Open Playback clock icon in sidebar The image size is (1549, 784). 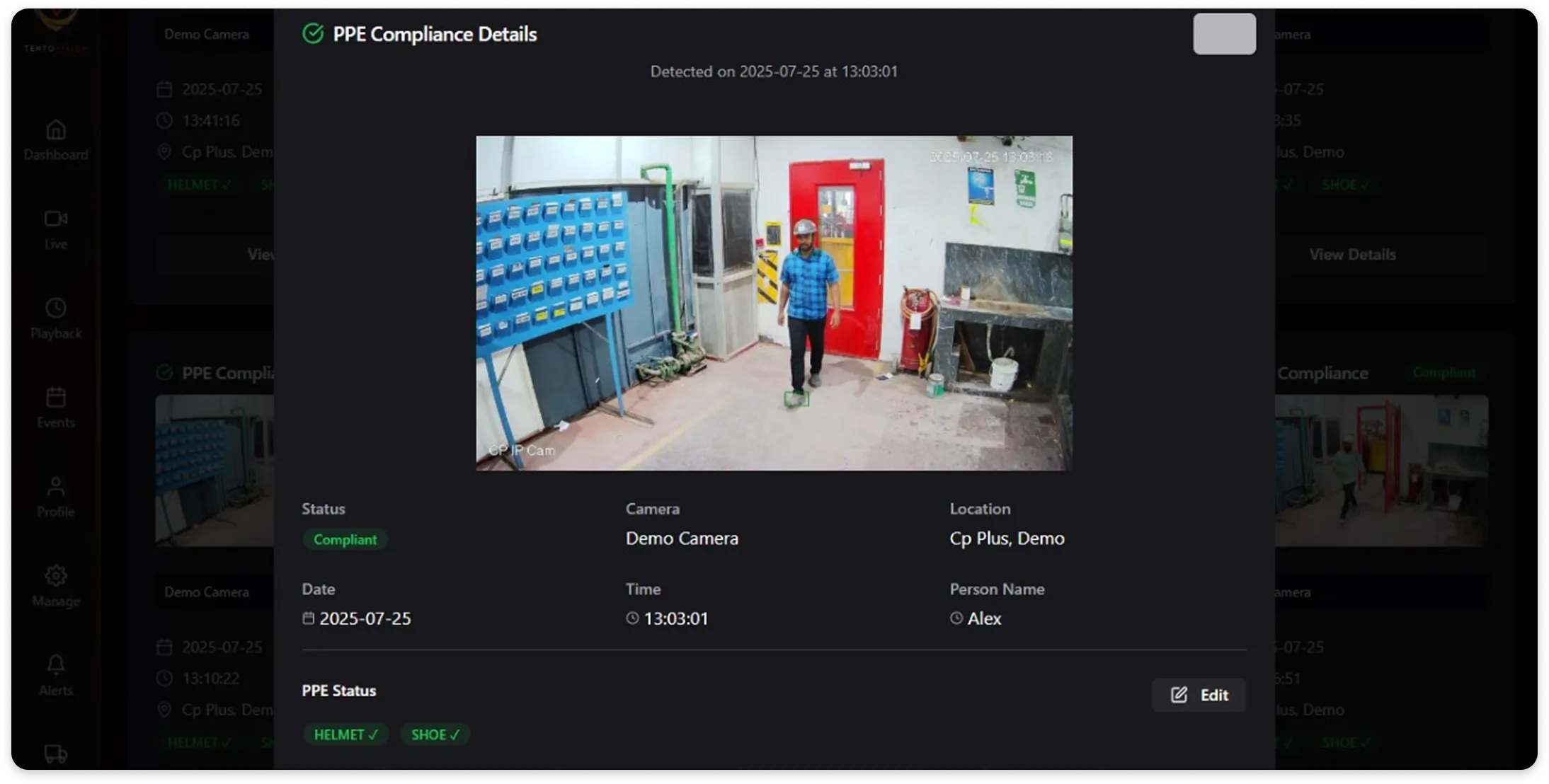tap(56, 309)
